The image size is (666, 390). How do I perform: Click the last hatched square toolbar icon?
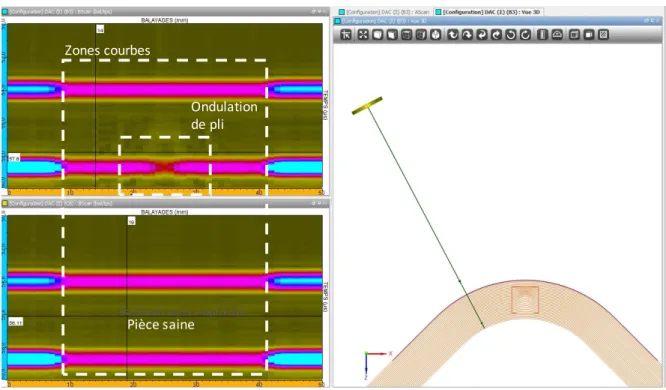click(x=604, y=35)
